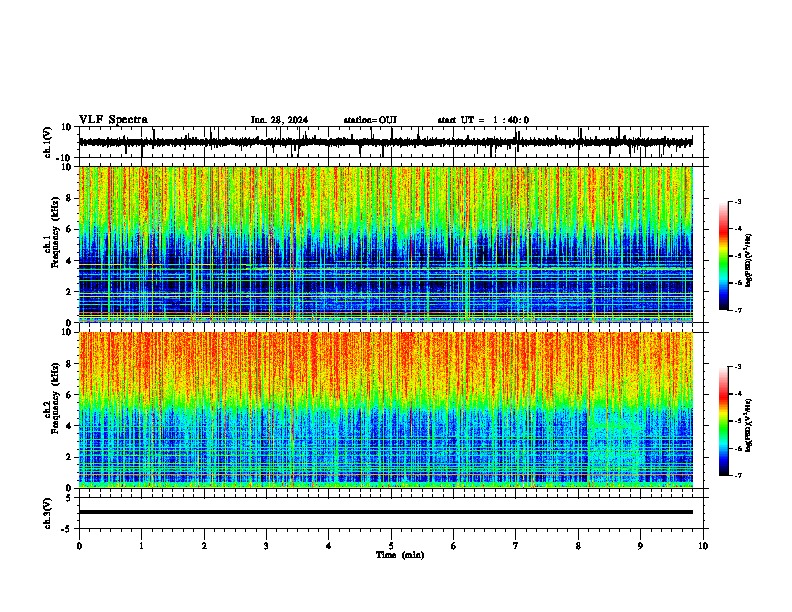Select the date text "Jan. 28, 2024"
Image resolution: width=792 pixels, height=612 pixels.
pyautogui.click(x=279, y=120)
